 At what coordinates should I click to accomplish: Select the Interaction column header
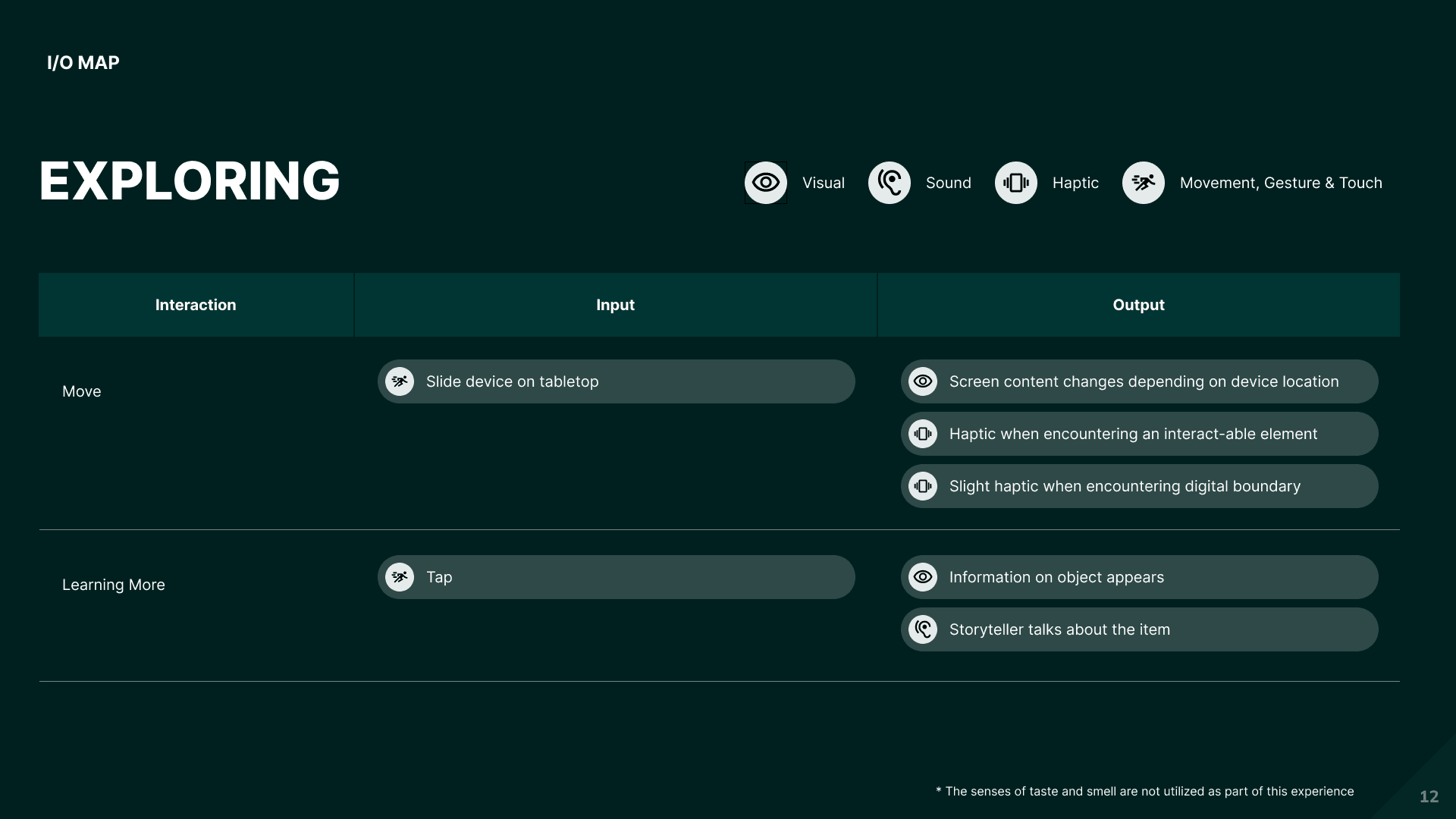pyautogui.click(x=196, y=305)
